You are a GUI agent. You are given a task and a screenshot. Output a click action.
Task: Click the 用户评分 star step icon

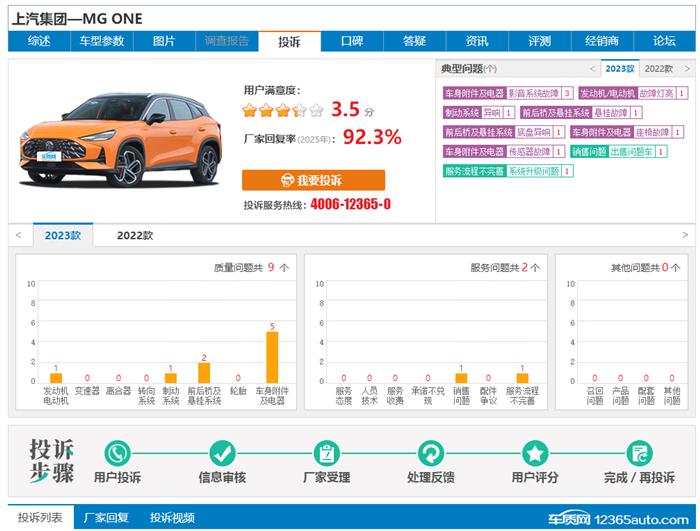[x=535, y=453]
